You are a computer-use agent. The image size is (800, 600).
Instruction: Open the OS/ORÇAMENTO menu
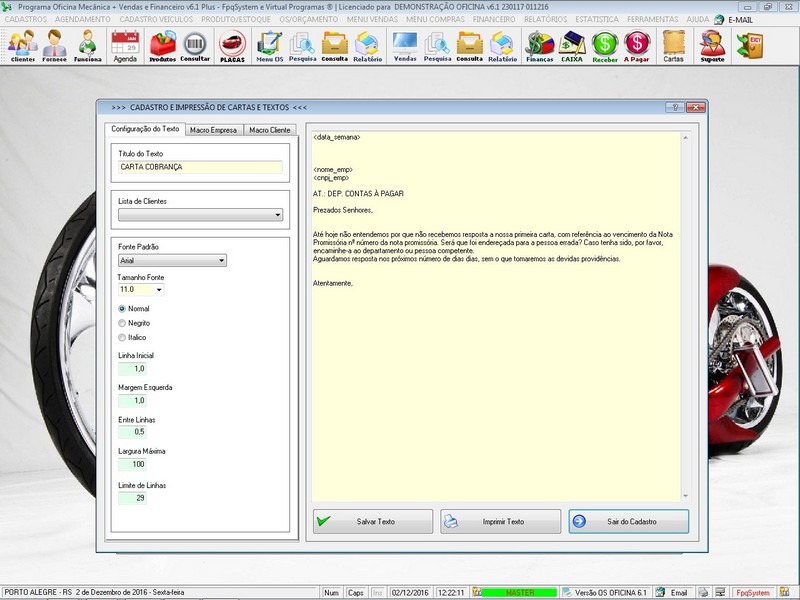pos(309,19)
